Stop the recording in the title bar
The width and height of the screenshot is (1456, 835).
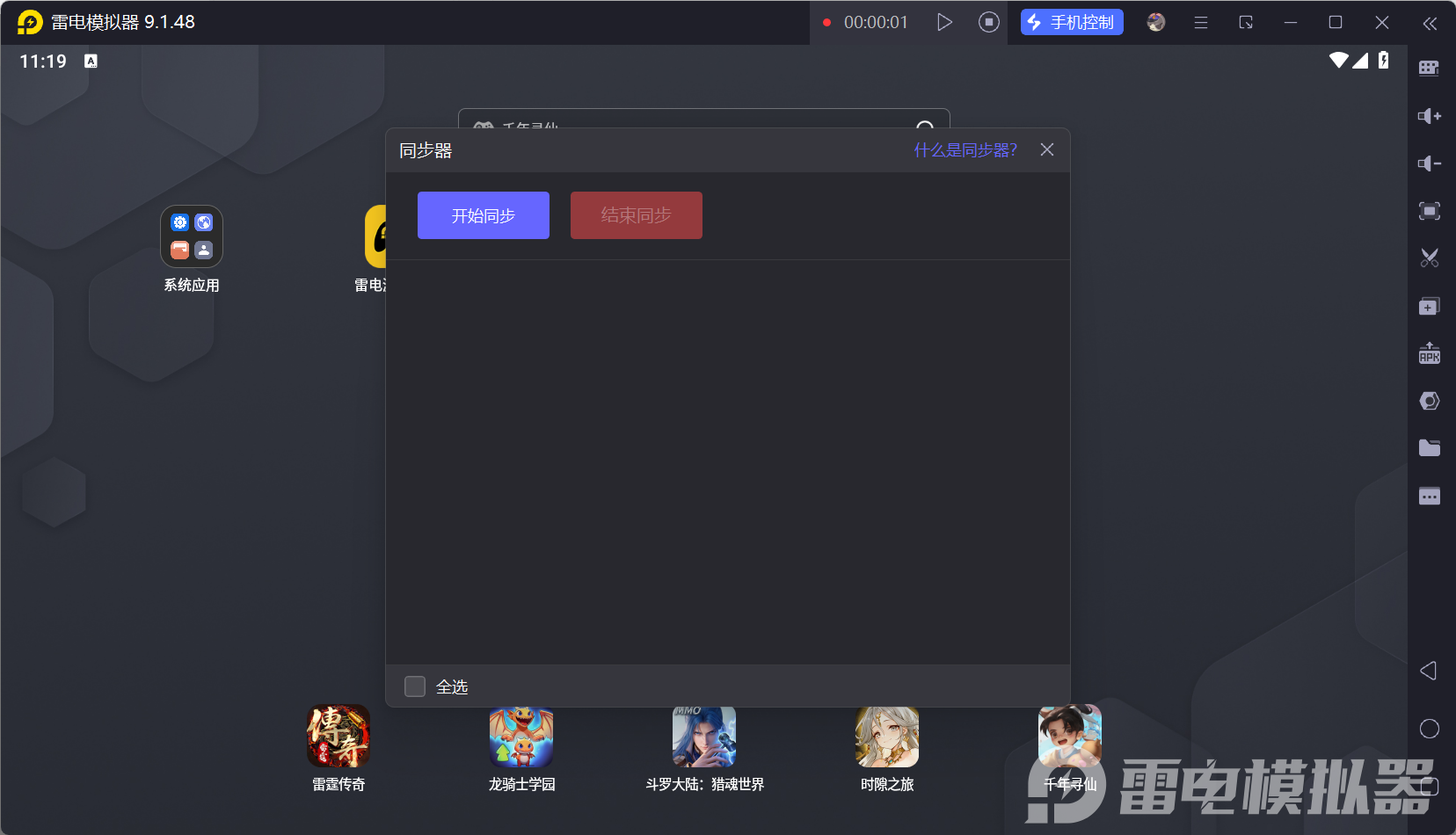click(x=989, y=22)
